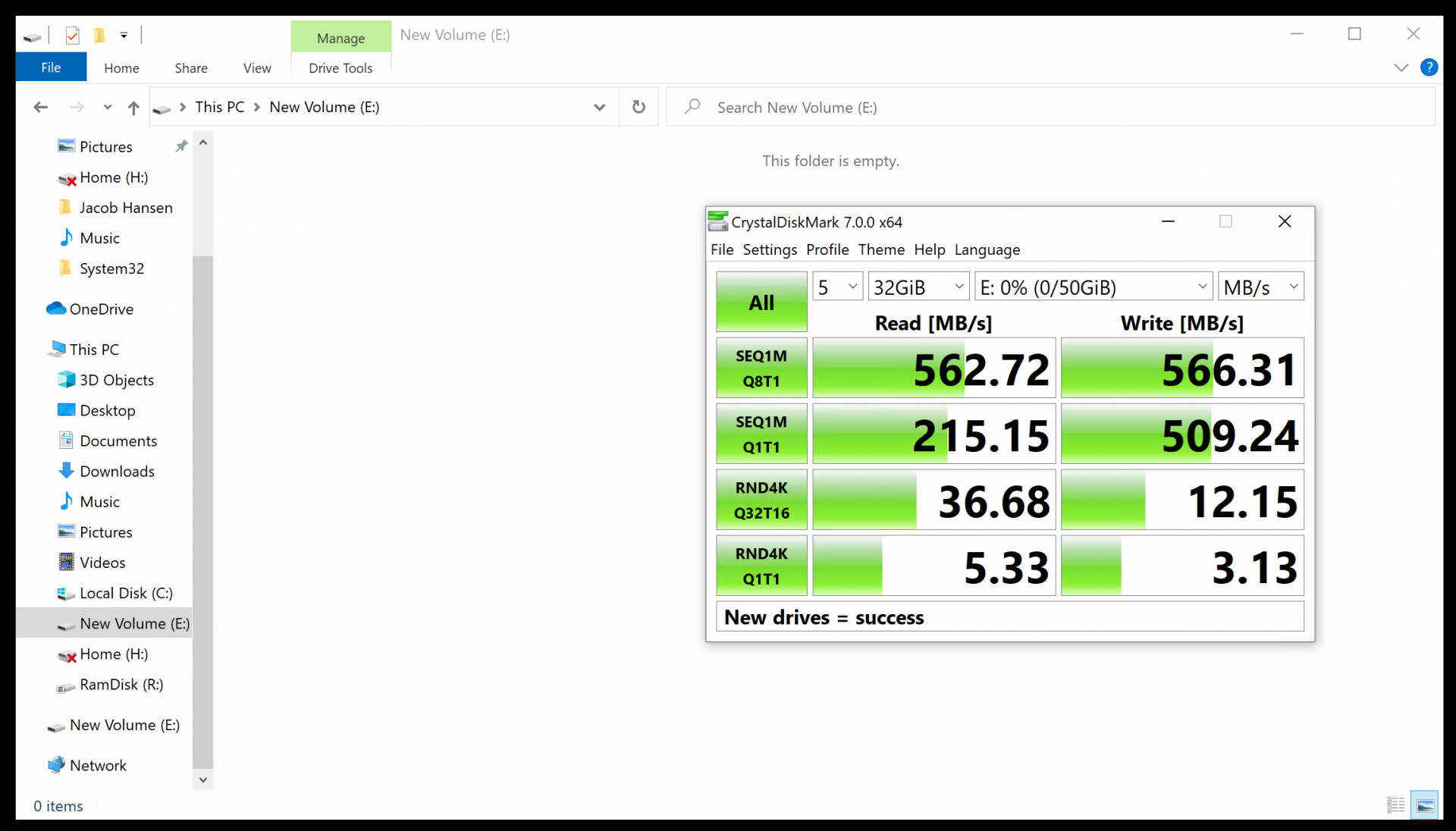Viewport: 1456px width, 831px height.
Task: Open CrystalDiskMark Theme menu
Action: 881,249
